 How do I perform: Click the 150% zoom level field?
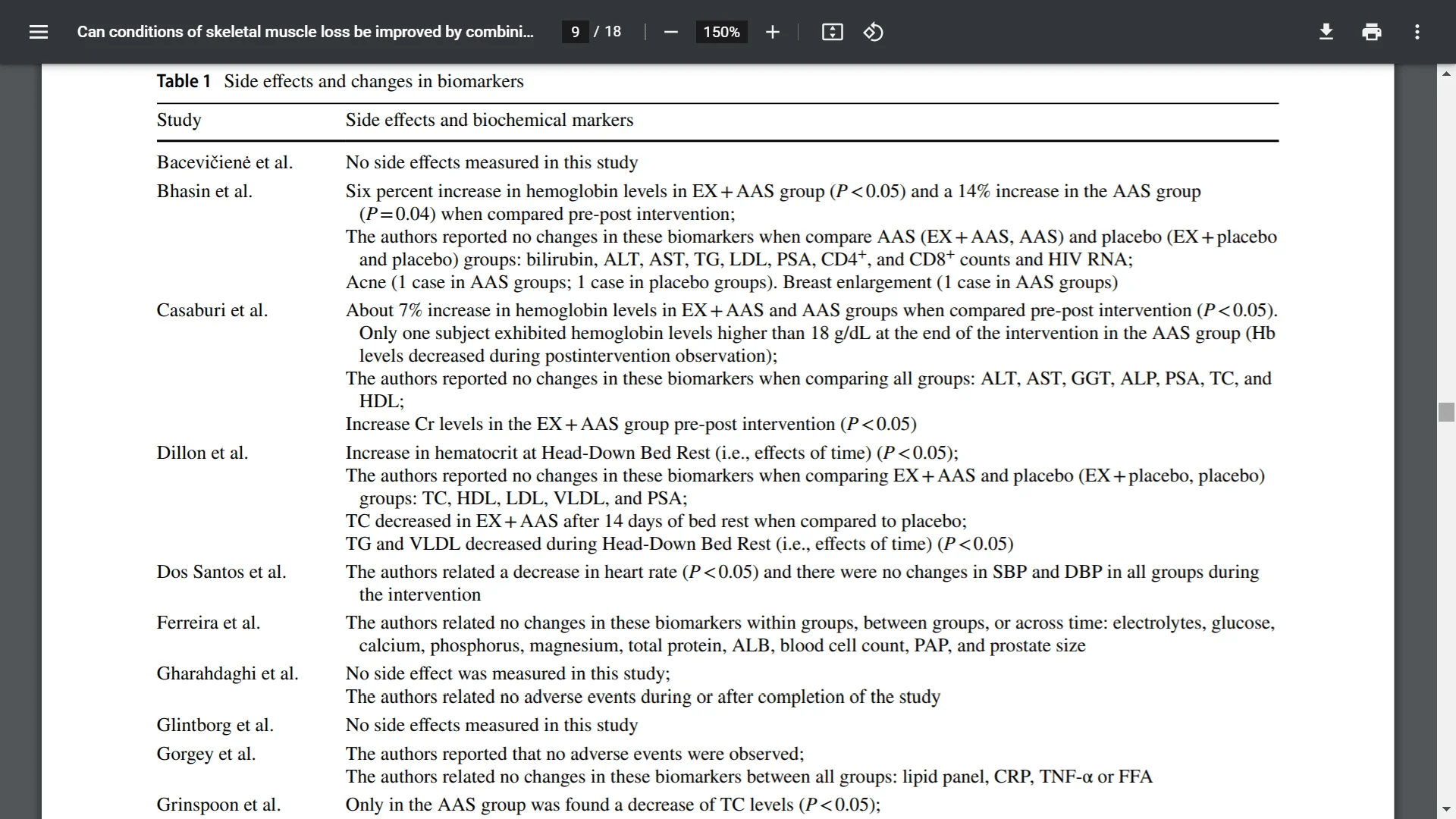pos(721,32)
